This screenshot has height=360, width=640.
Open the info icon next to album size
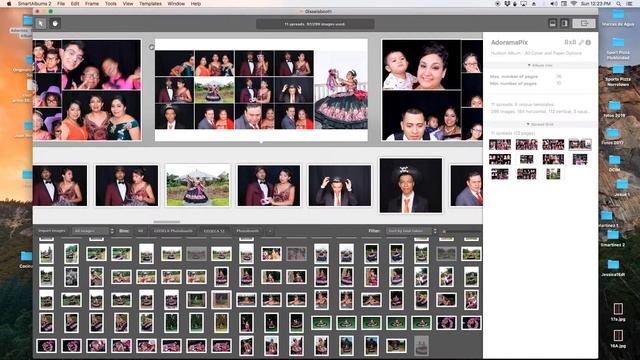point(588,42)
